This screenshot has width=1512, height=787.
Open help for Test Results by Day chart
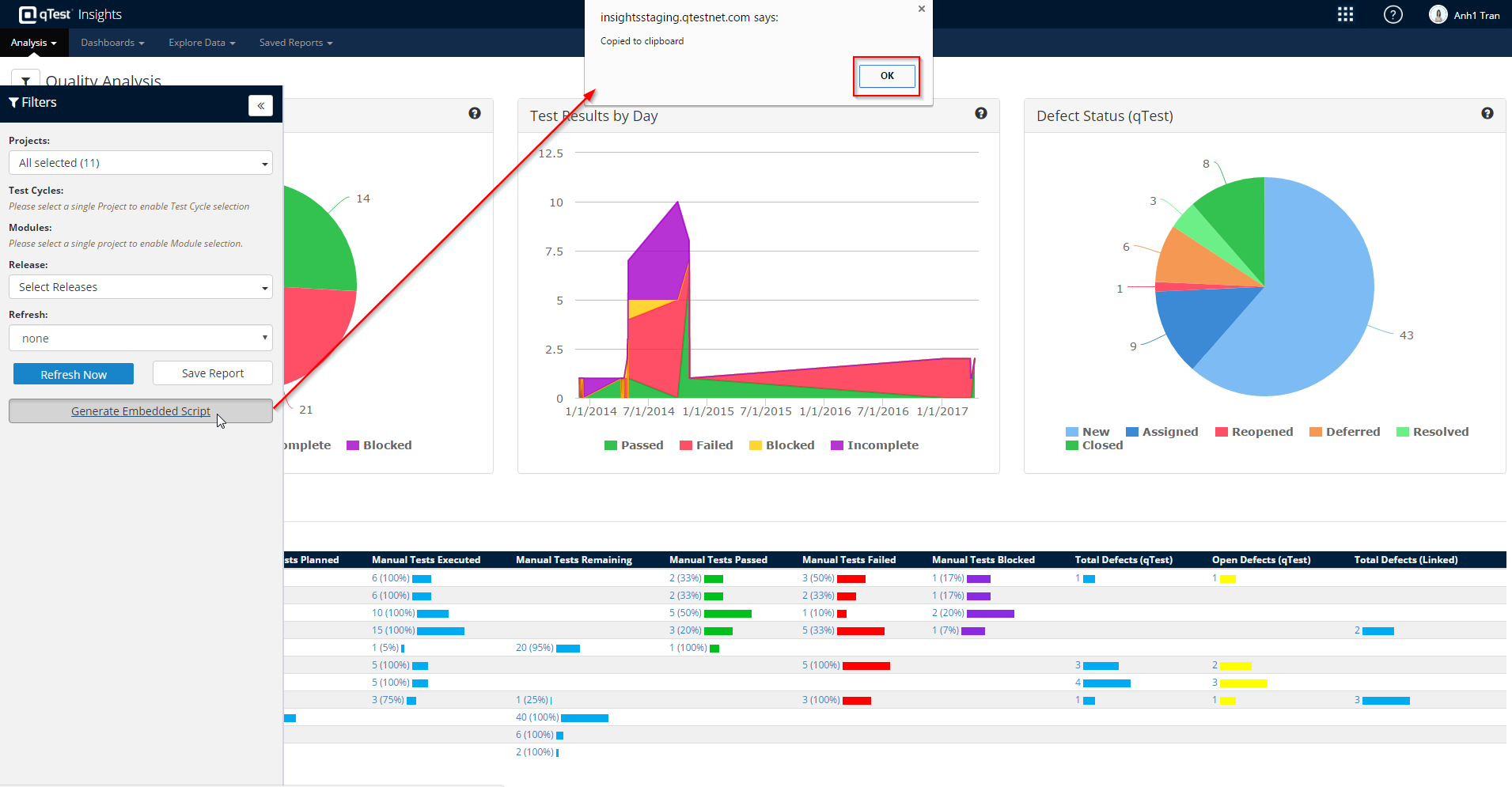pos(980,113)
